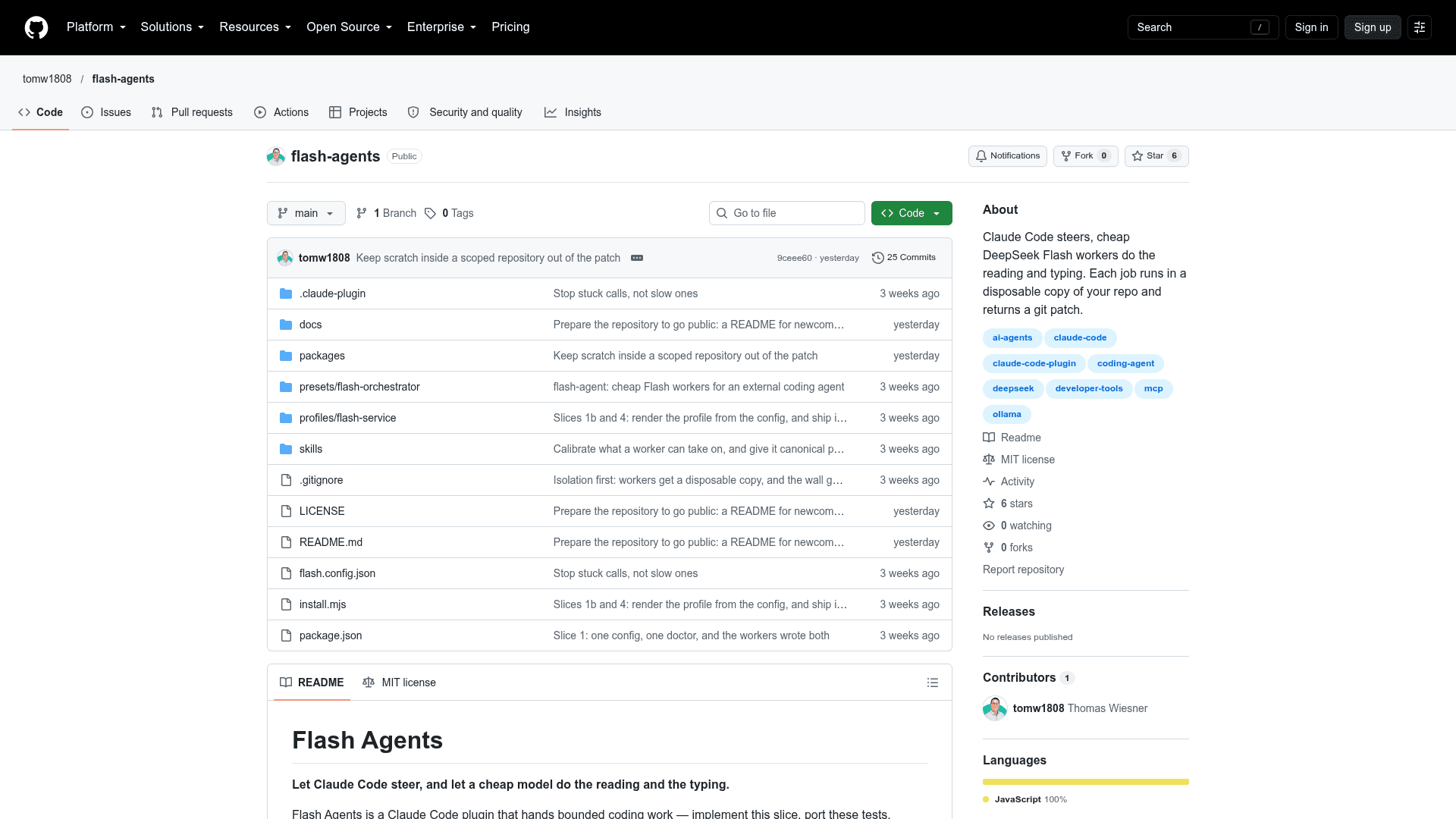1456x819 pixels.
Task: Focus the top Search box
Action: pyautogui.click(x=1203, y=27)
